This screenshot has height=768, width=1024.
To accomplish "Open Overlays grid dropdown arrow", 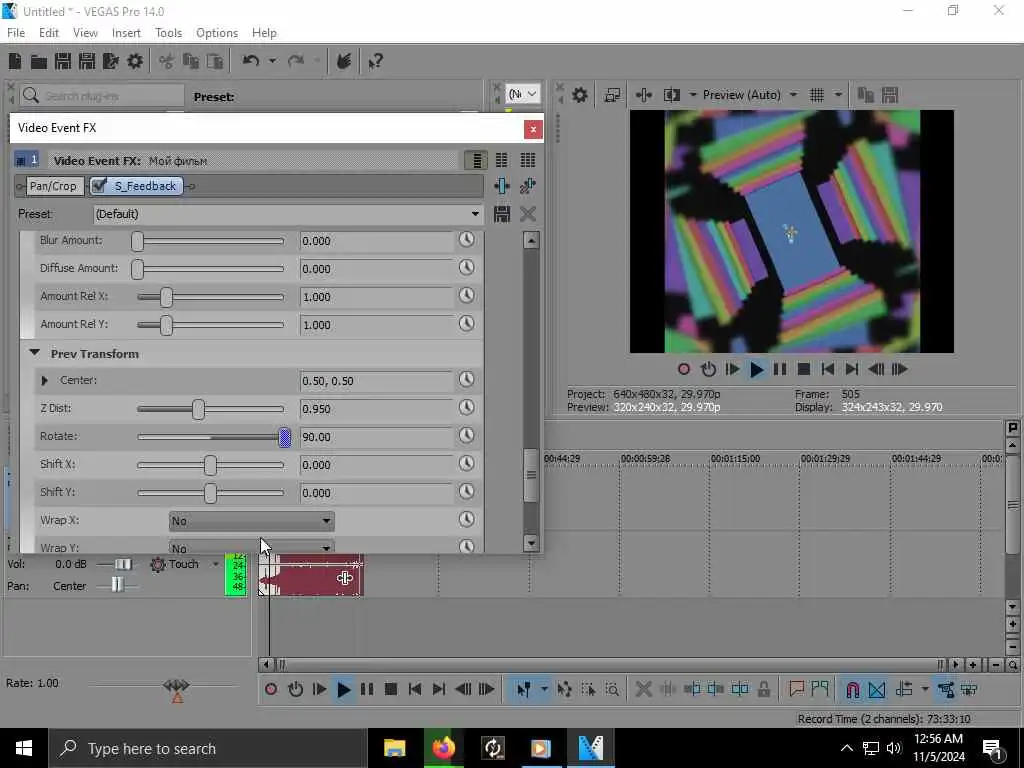I will (838, 95).
